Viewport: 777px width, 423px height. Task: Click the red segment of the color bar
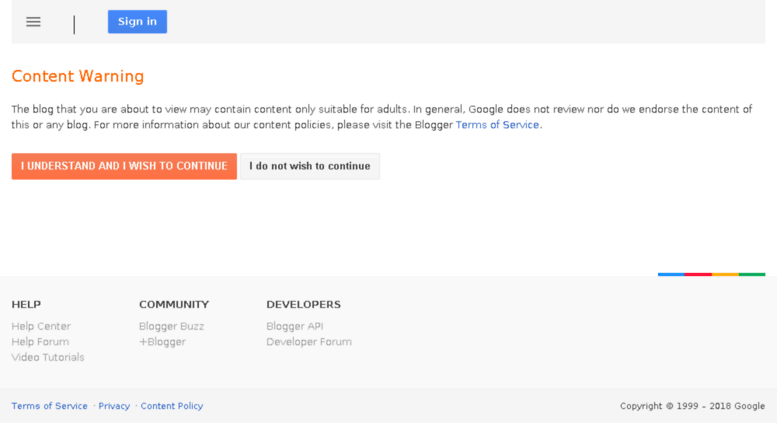(698, 274)
